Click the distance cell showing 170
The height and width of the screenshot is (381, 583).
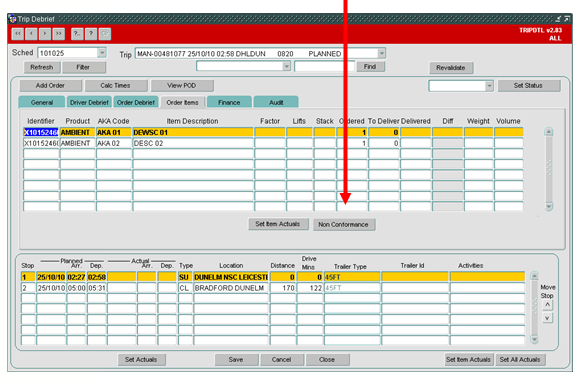click(283, 288)
